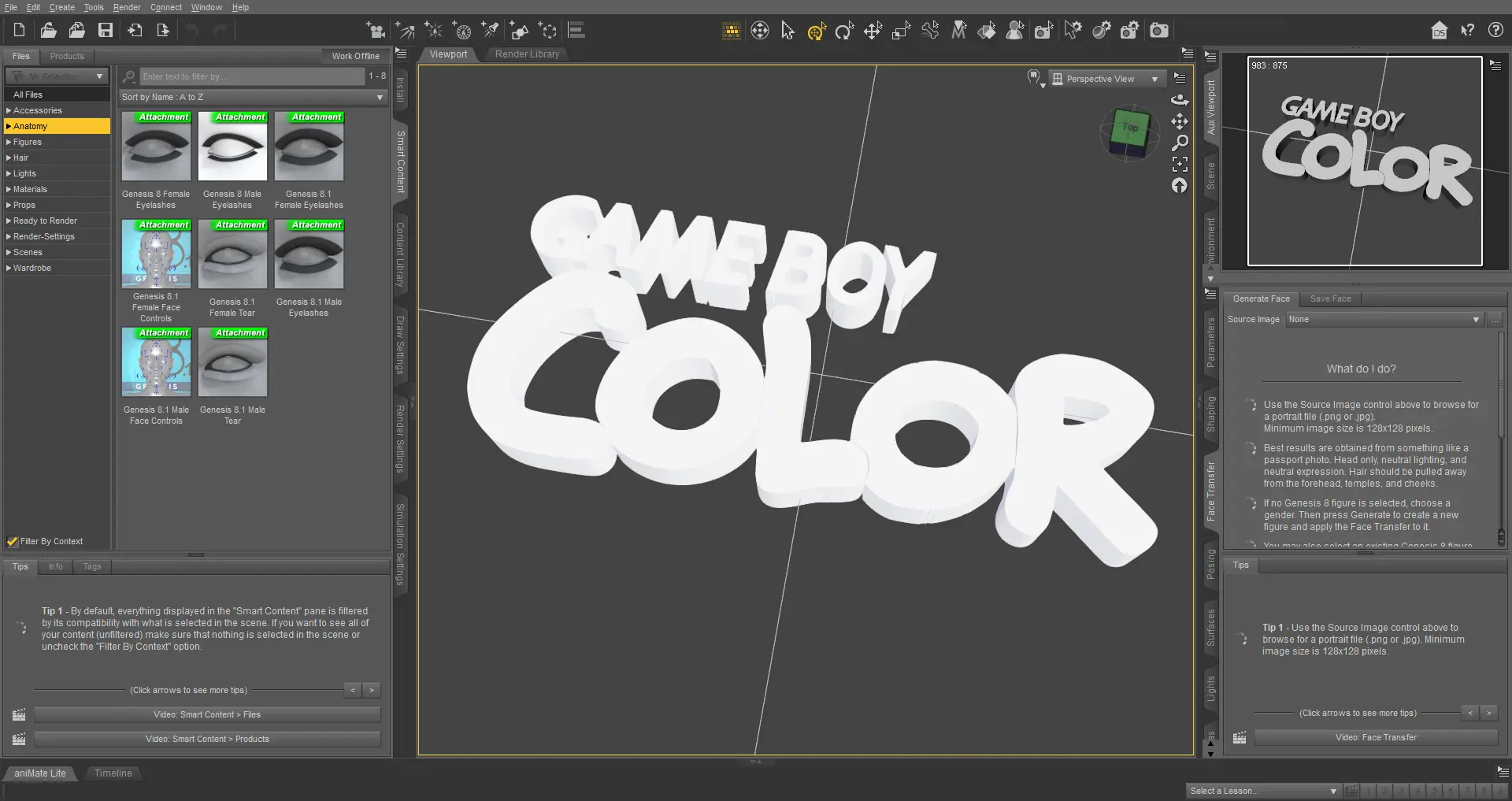Open the Render menu
The height and width of the screenshot is (801, 1512).
[x=126, y=7]
